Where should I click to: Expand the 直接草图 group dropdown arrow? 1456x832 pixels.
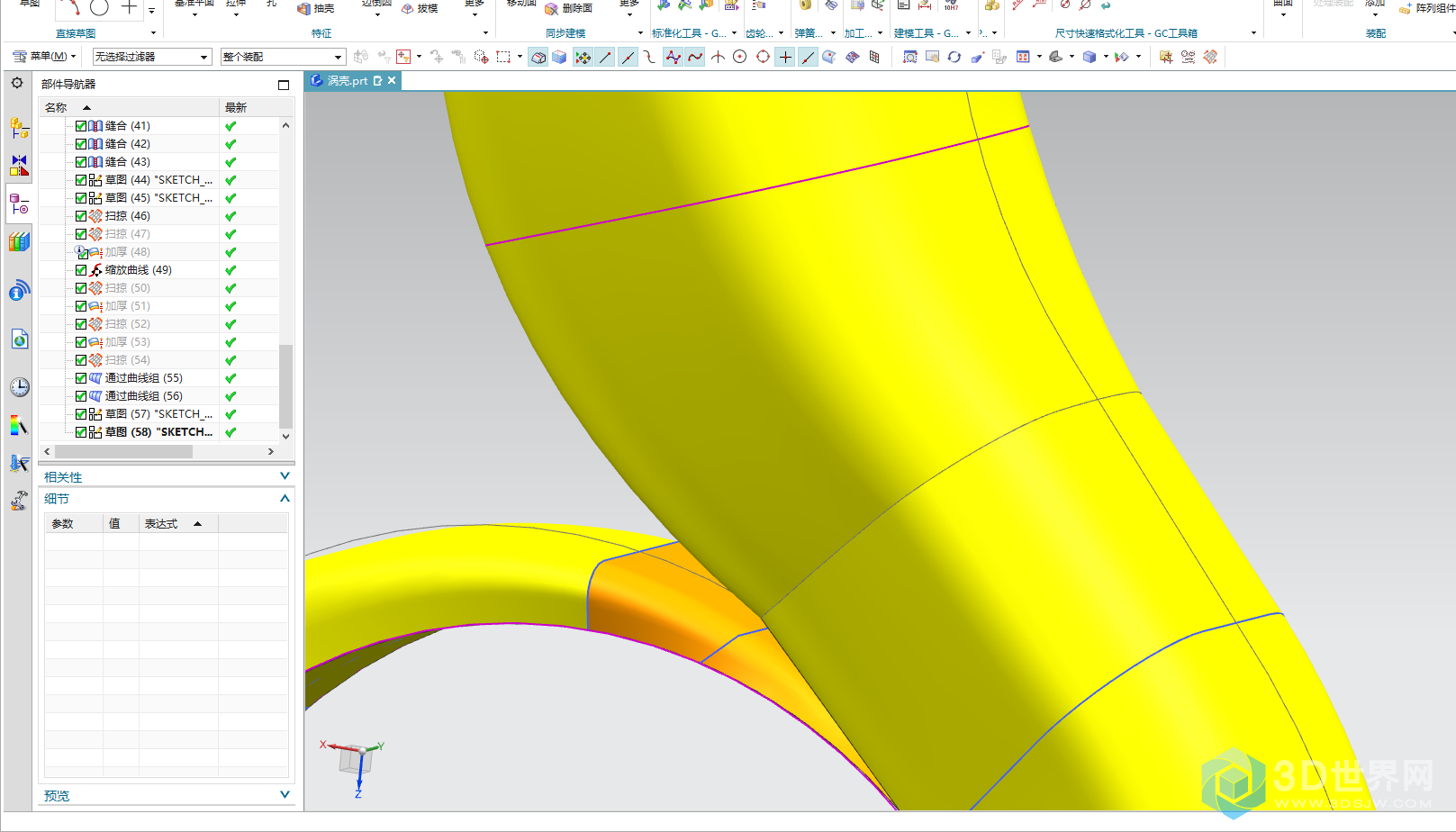click(x=153, y=33)
